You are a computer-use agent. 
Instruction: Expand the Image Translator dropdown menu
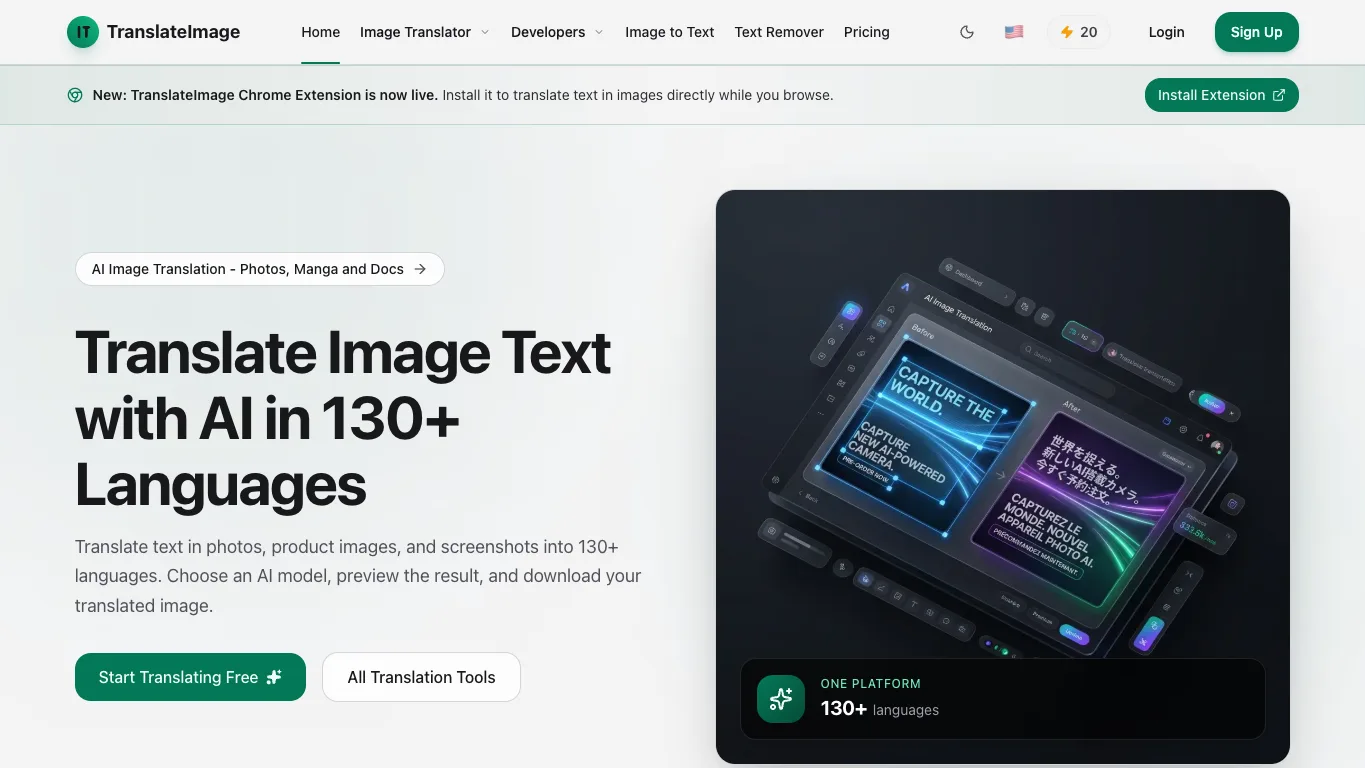(x=425, y=32)
